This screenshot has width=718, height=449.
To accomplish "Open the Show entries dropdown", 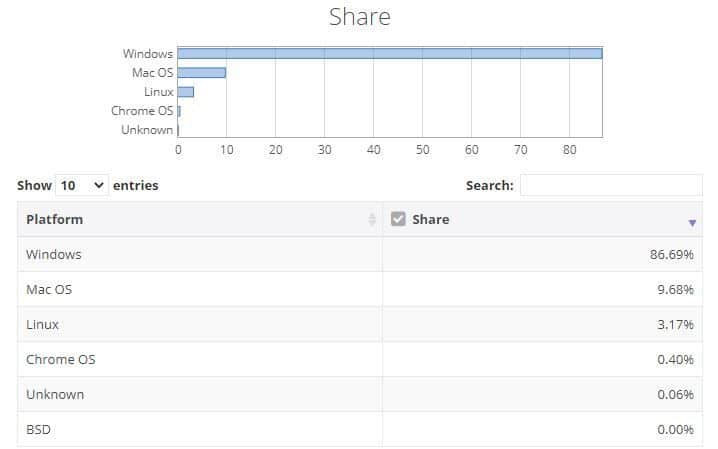I will pyautogui.click(x=82, y=185).
